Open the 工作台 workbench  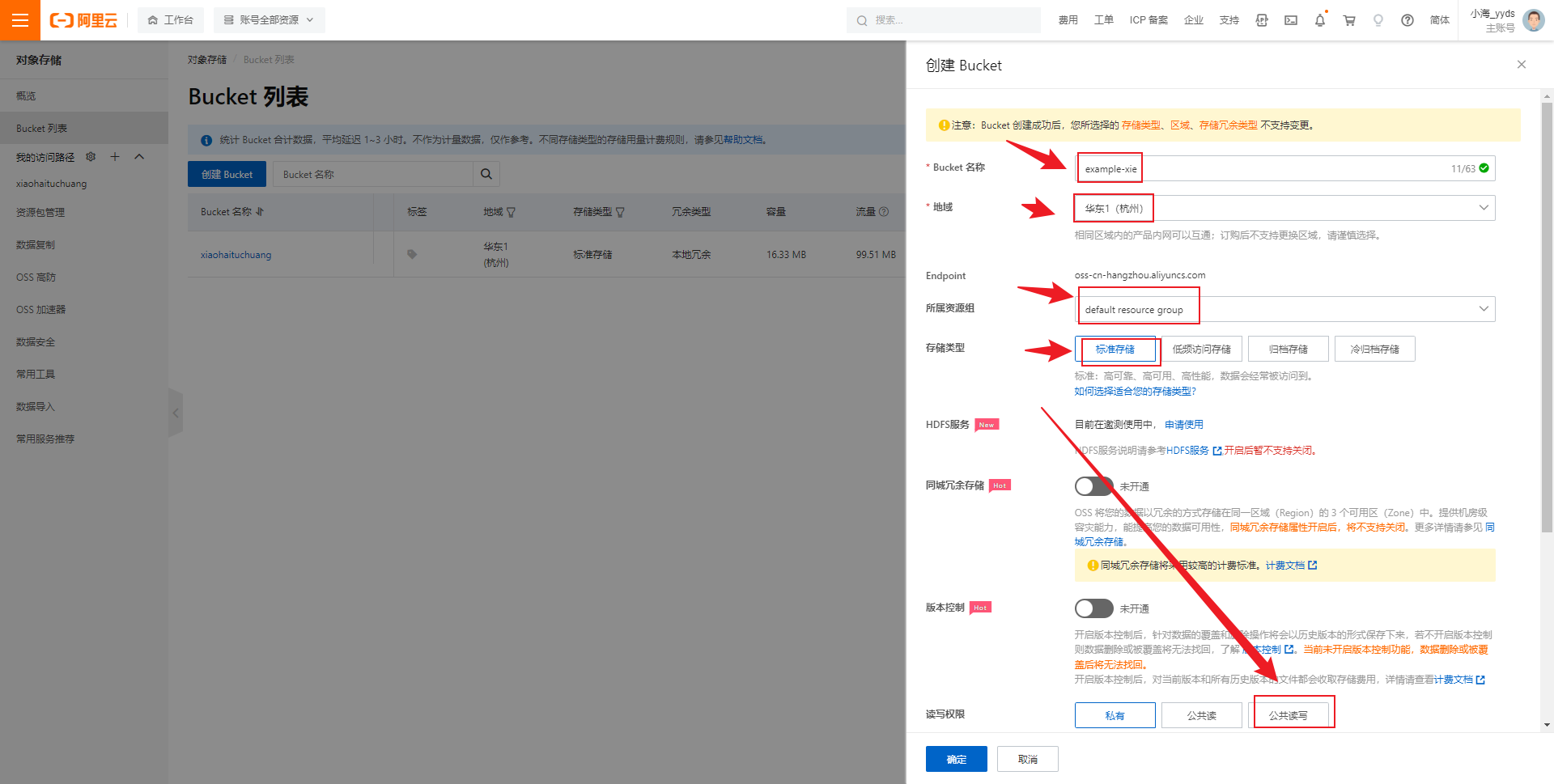tap(171, 20)
